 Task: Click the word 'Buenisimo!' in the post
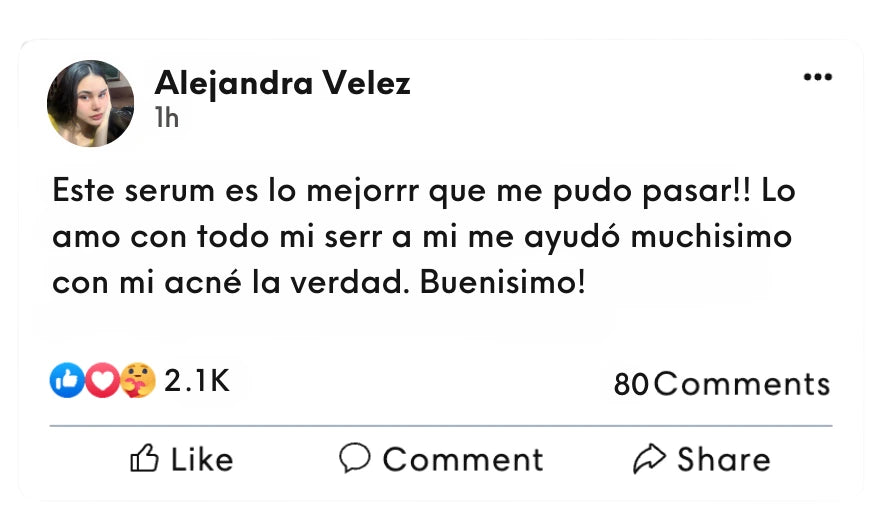(x=501, y=283)
